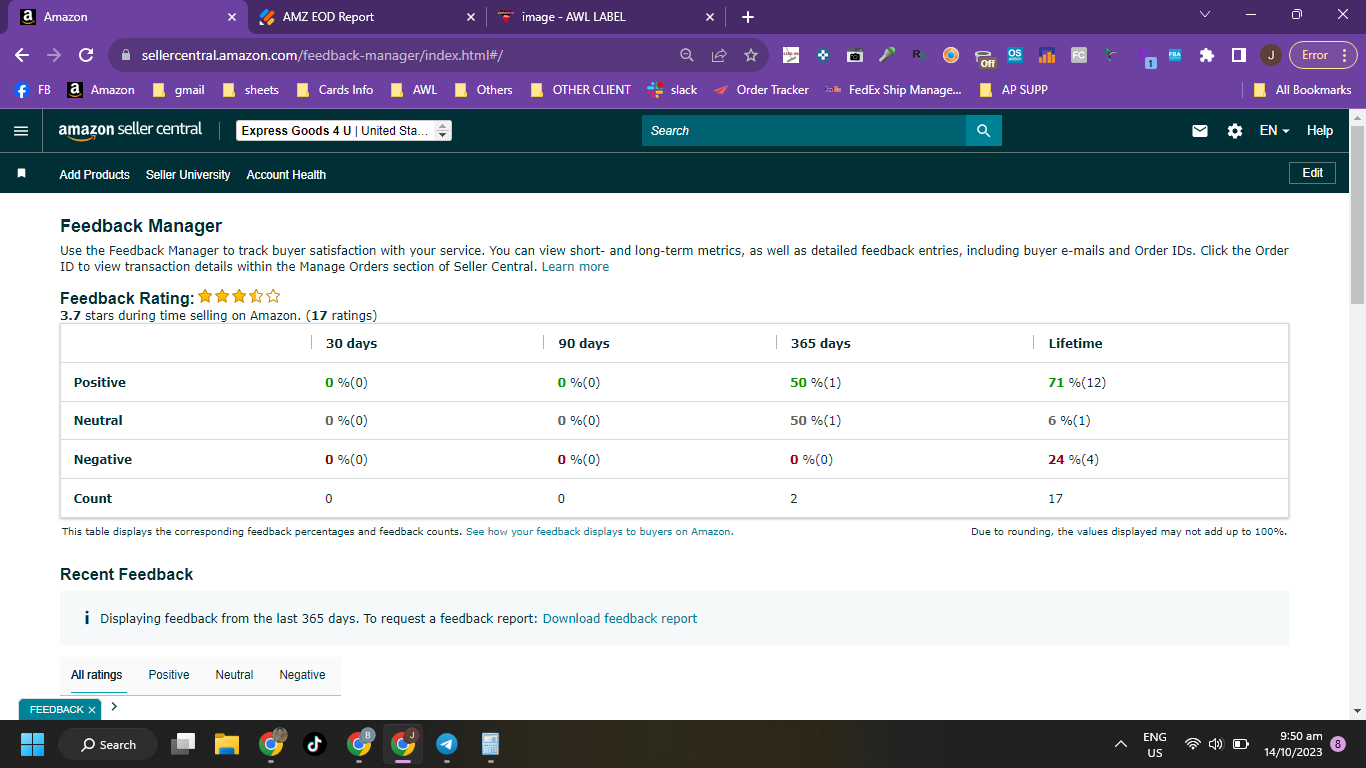The image size is (1366, 768).
Task: Open the All Bookmarks folder
Action: (1302, 90)
